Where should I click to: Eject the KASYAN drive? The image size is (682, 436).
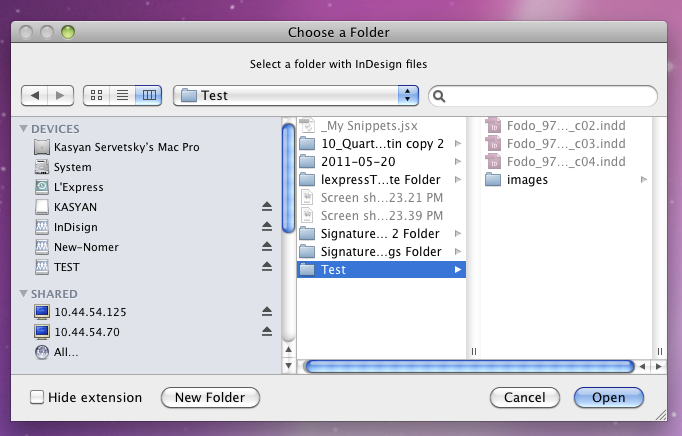[x=267, y=207]
